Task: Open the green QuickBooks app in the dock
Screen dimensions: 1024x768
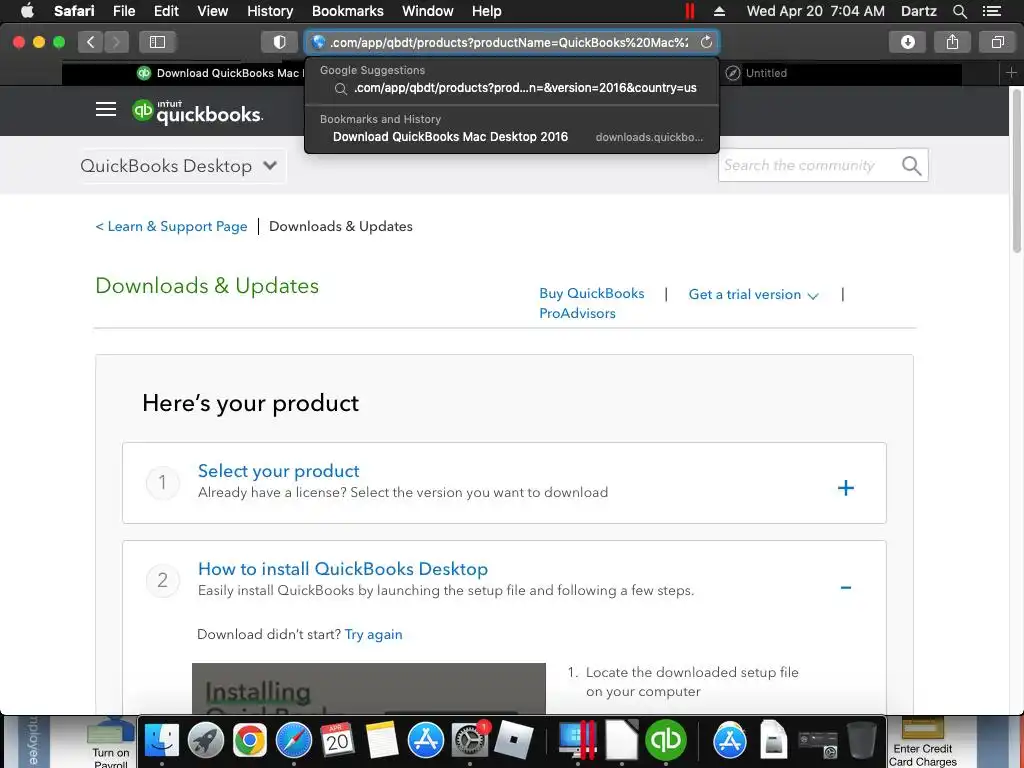Action: click(x=665, y=741)
